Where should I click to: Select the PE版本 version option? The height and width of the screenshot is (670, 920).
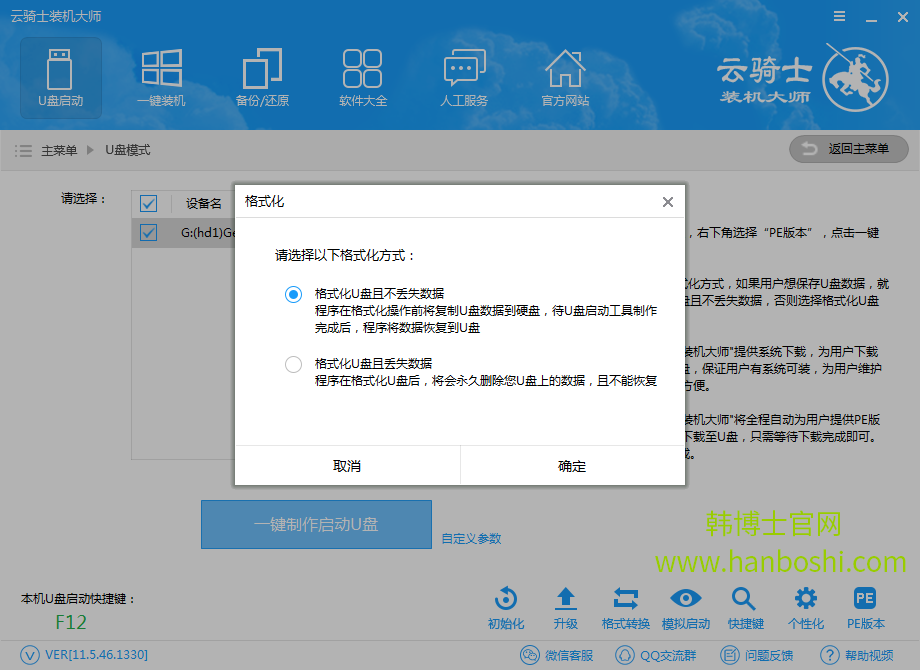(x=864, y=607)
